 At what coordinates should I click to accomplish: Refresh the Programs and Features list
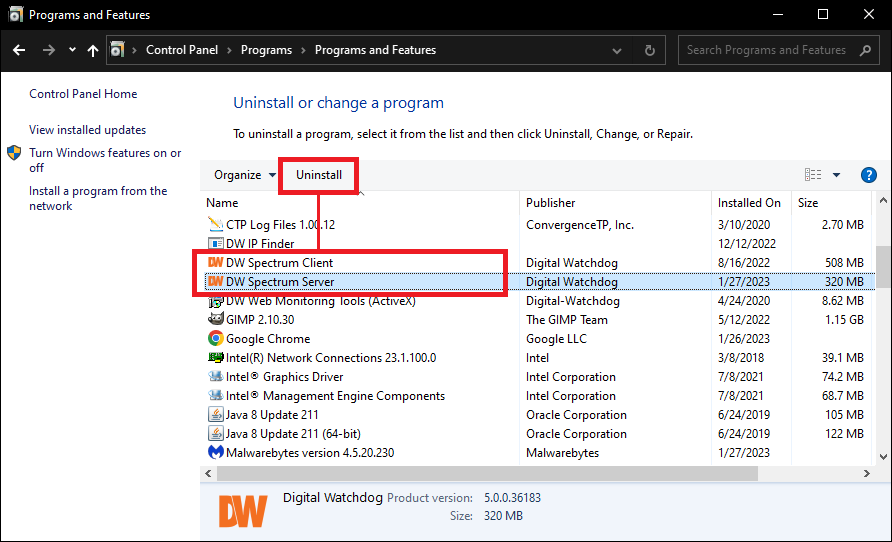click(650, 50)
